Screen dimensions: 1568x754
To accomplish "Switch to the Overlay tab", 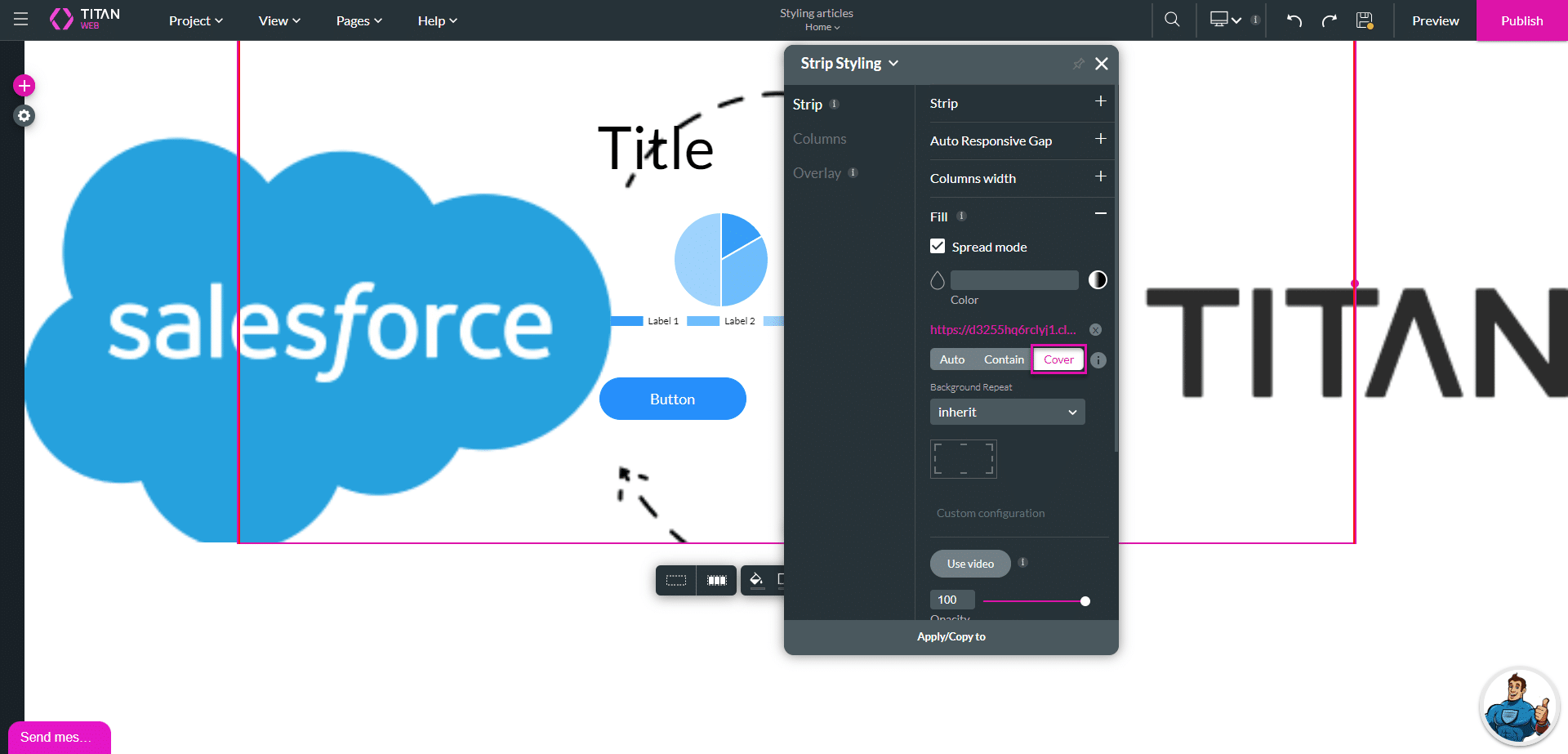I will (817, 173).
